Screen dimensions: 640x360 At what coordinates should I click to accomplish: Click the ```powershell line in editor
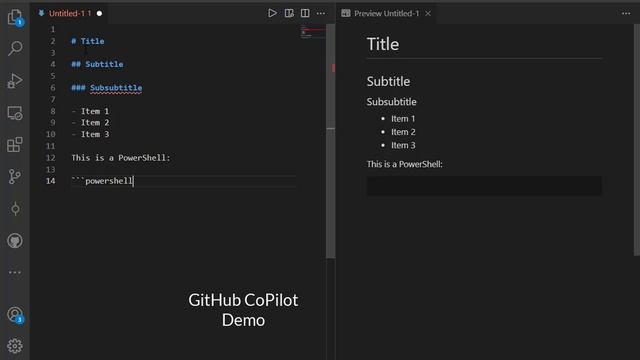pyautogui.click(x=102, y=181)
